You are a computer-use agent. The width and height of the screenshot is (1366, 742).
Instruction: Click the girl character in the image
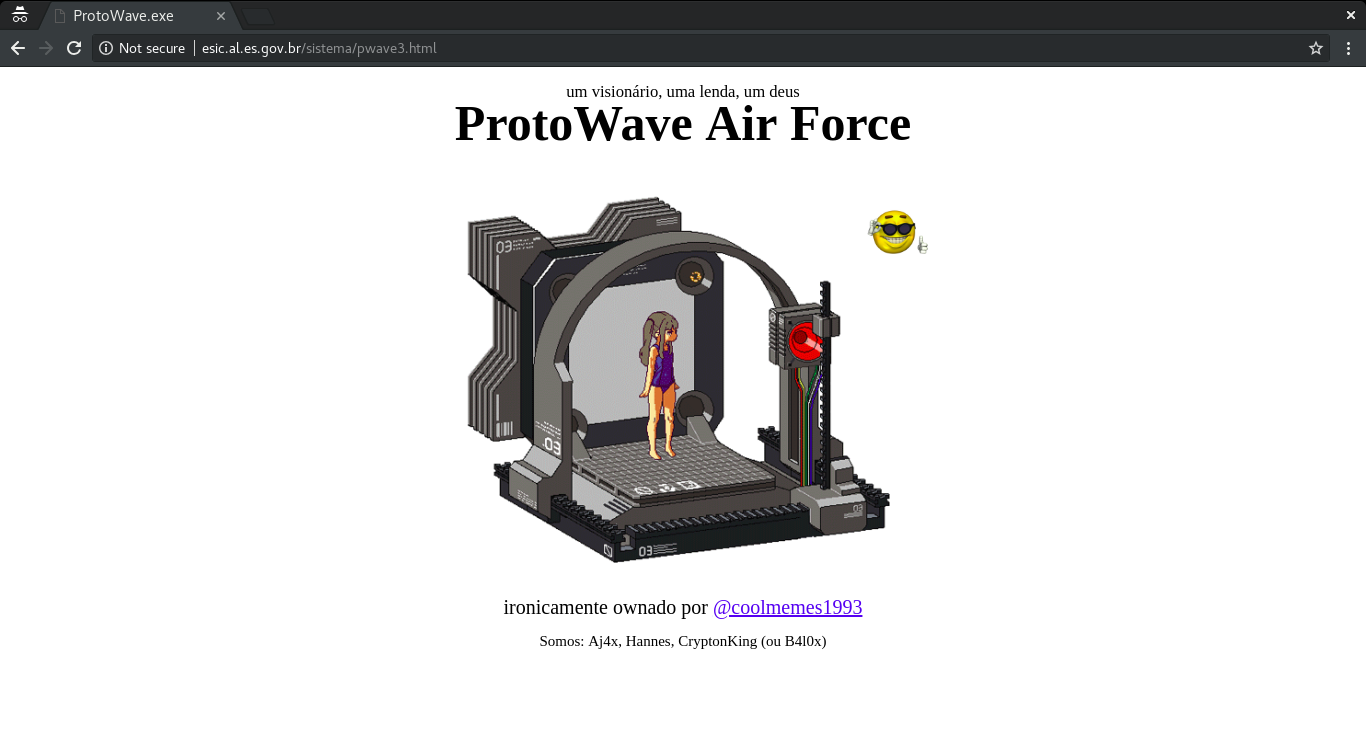click(659, 384)
